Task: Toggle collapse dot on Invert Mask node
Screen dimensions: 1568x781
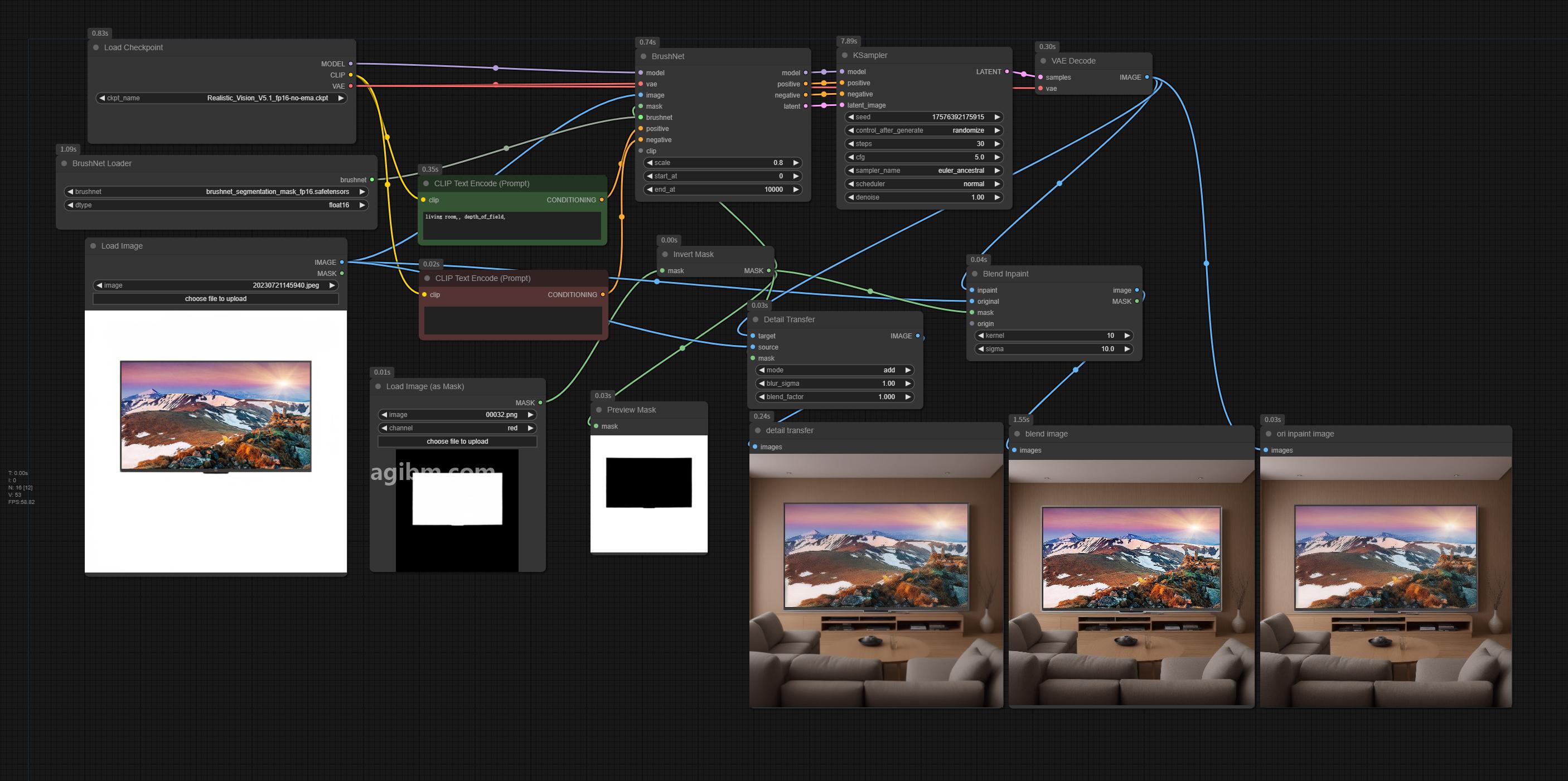Action: pos(665,254)
